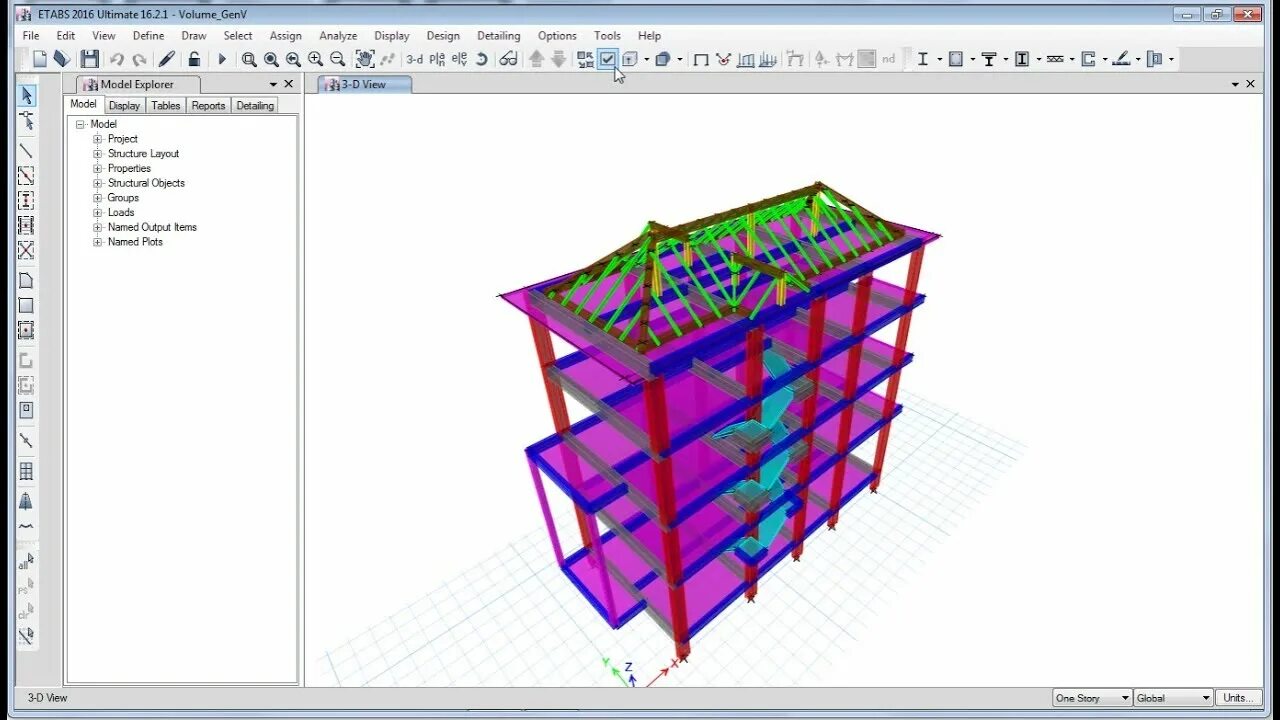Image resolution: width=1280 pixels, height=720 pixels.
Task: Select the Draw Beam/Column line tool
Action: (x=26, y=151)
